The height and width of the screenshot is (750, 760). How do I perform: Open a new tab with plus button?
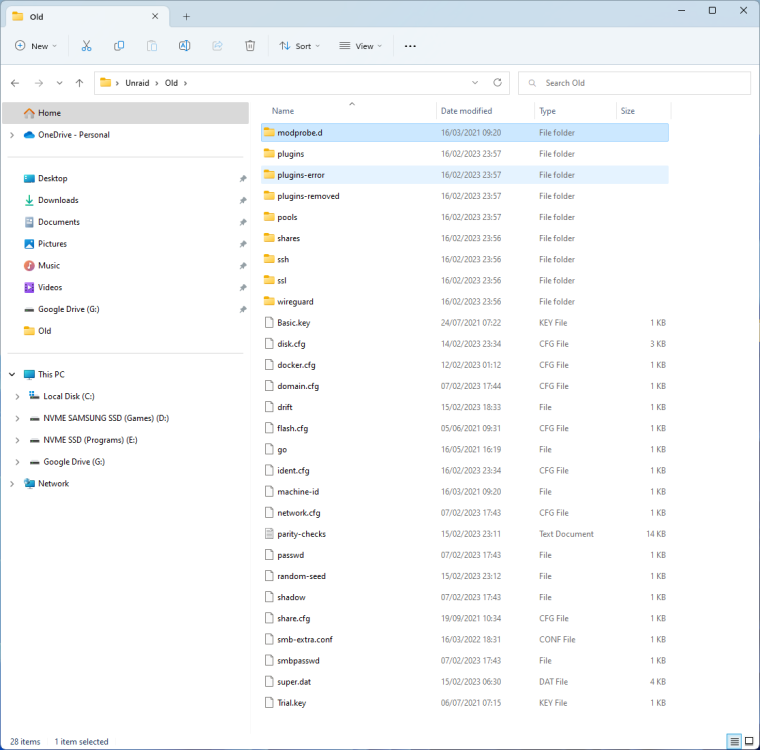point(186,16)
